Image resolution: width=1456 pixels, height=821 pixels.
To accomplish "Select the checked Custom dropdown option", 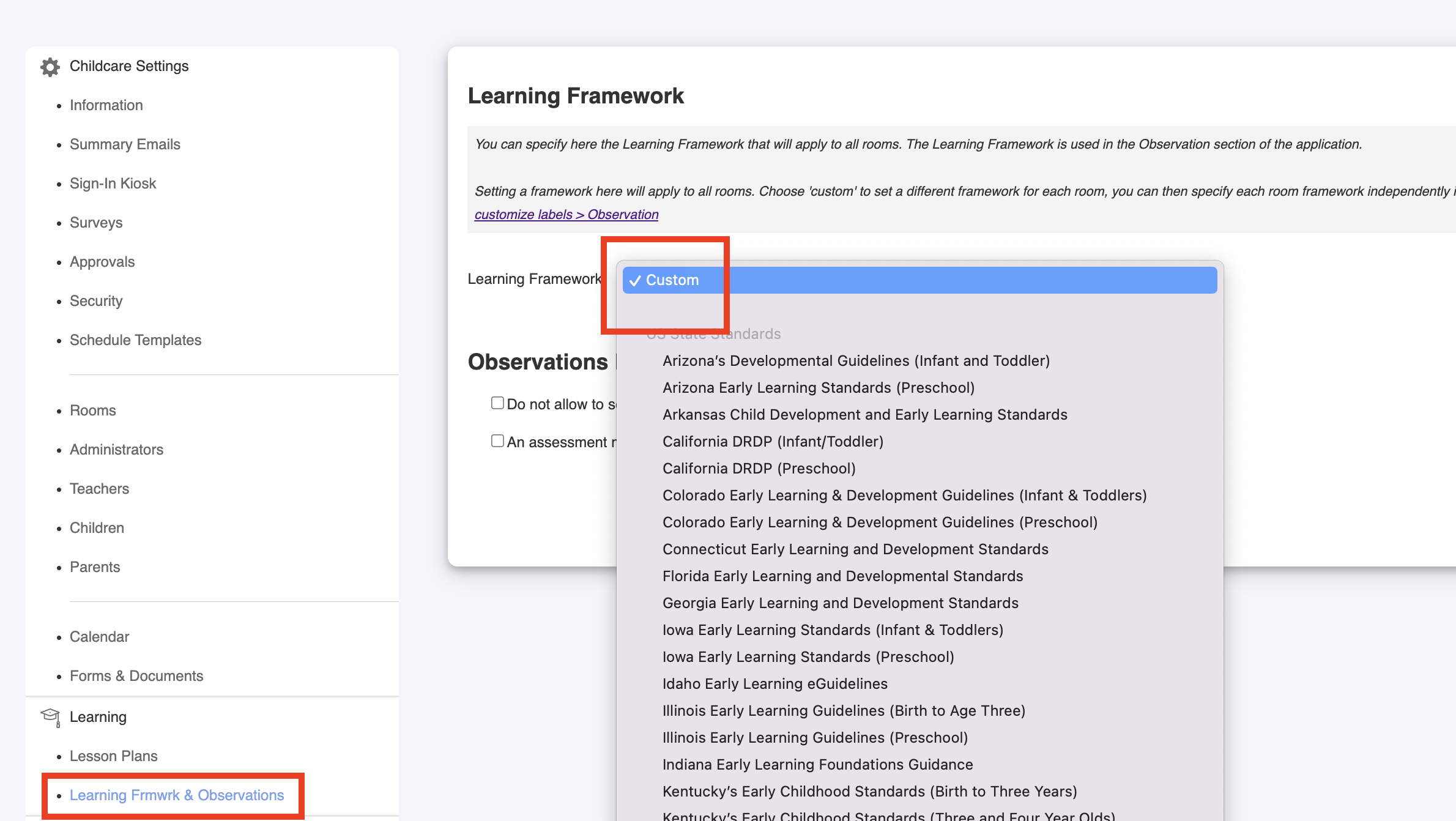I will click(x=673, y=280).
